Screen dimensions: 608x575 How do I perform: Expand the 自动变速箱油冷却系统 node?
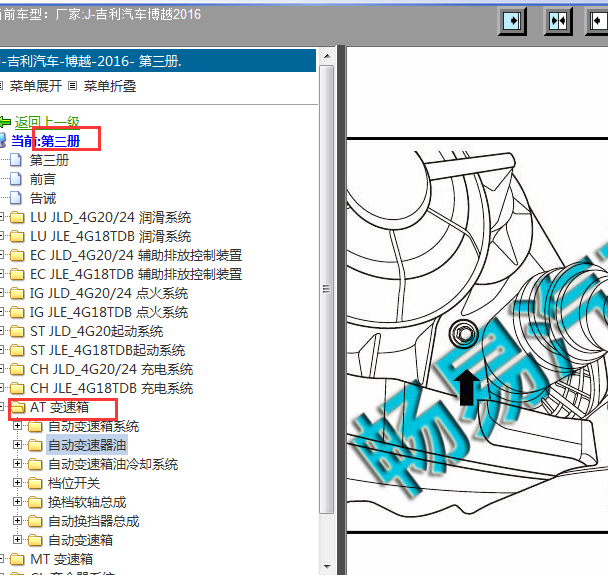coord(17,464)
